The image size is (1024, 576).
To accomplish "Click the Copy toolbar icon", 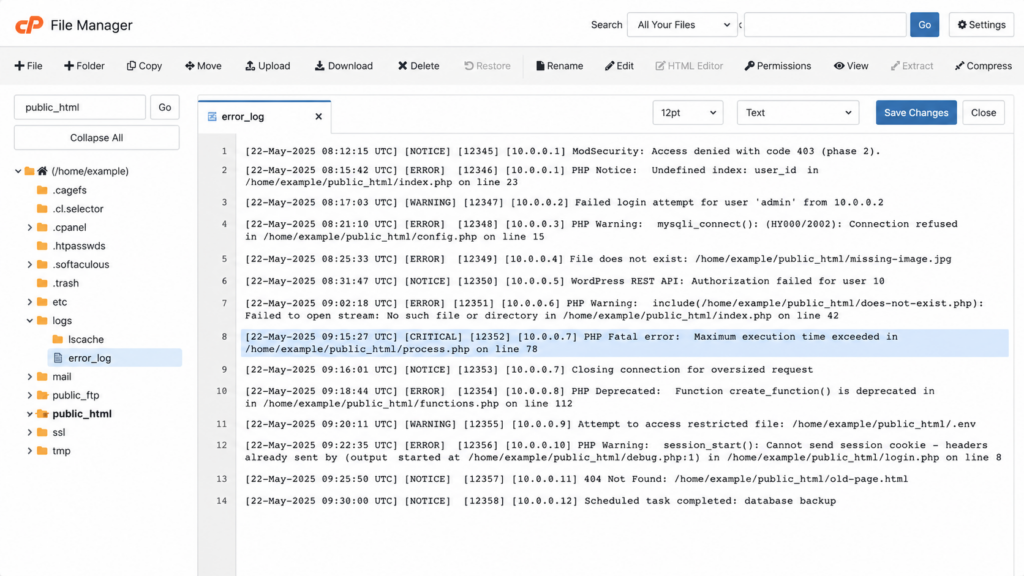I will [x=144, y=66].
